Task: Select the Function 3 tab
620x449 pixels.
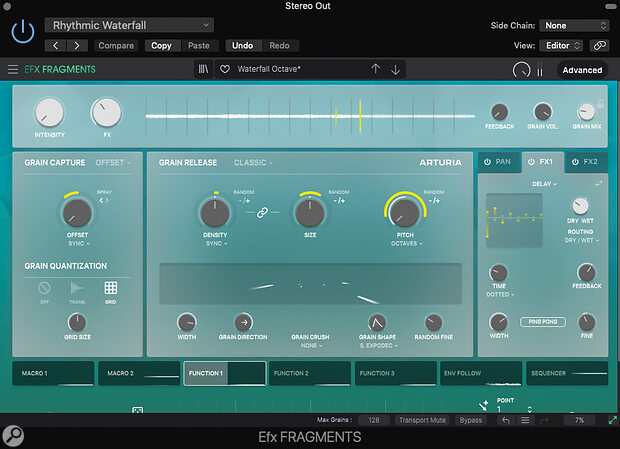Action: click(x=396, y=374)
